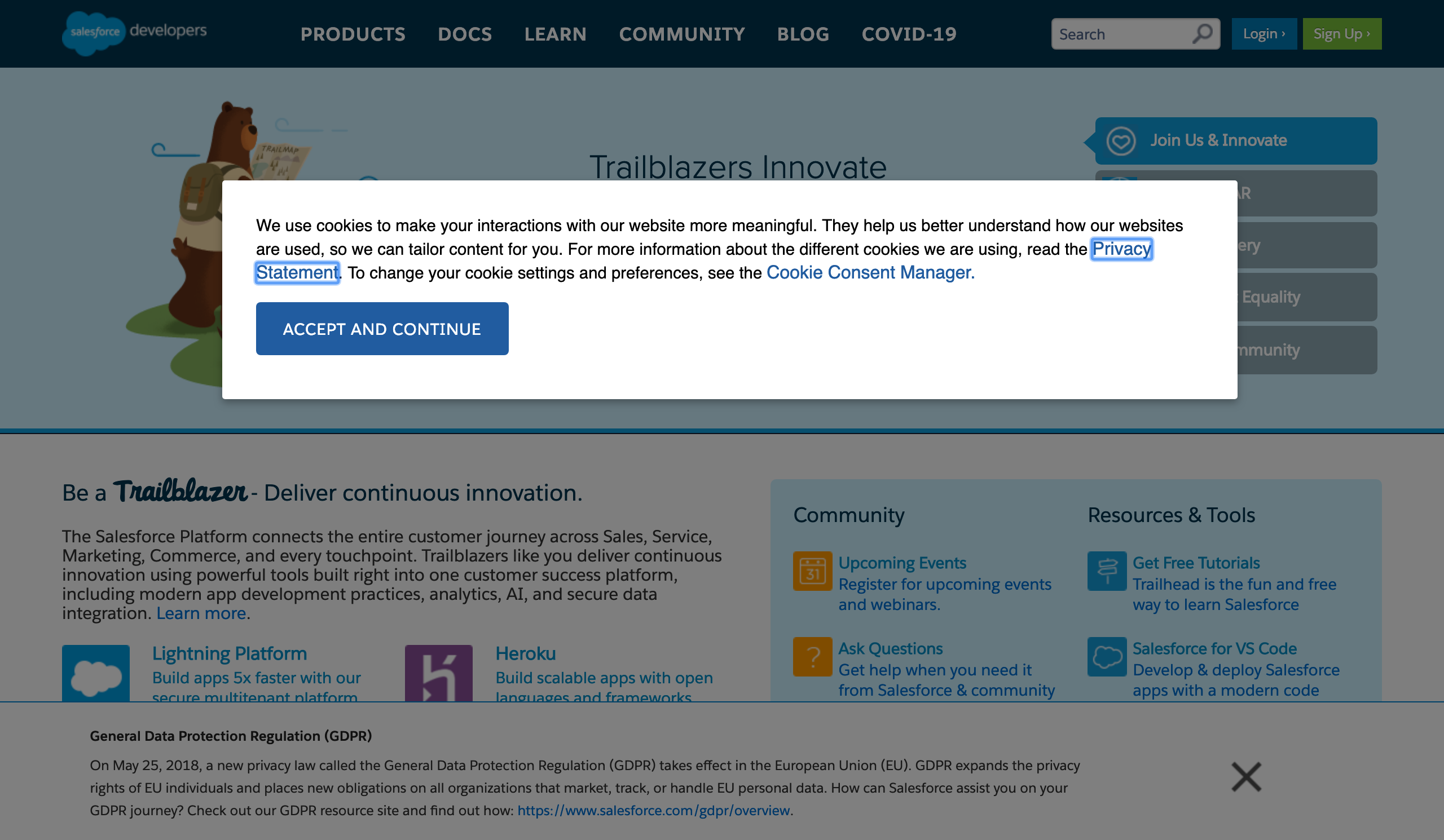Click the heart icon in Join Us & Innovate
The image size is (1444, 840).
point(1121,140)
